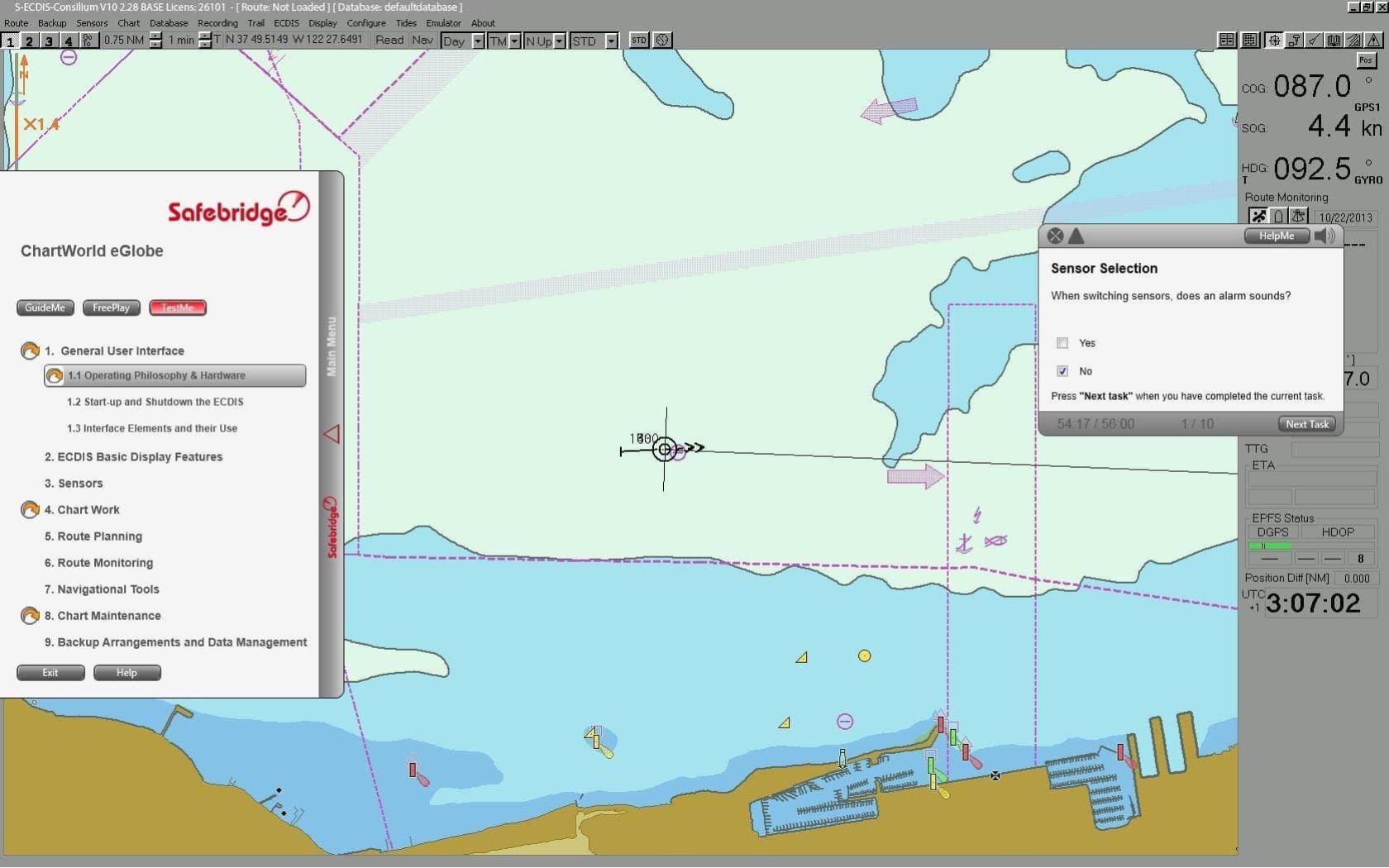Image resolution: width=1389 pixels, height=868 pixels.
Task: Open the N Up orientation dropdown
Action: click(560, 40)
